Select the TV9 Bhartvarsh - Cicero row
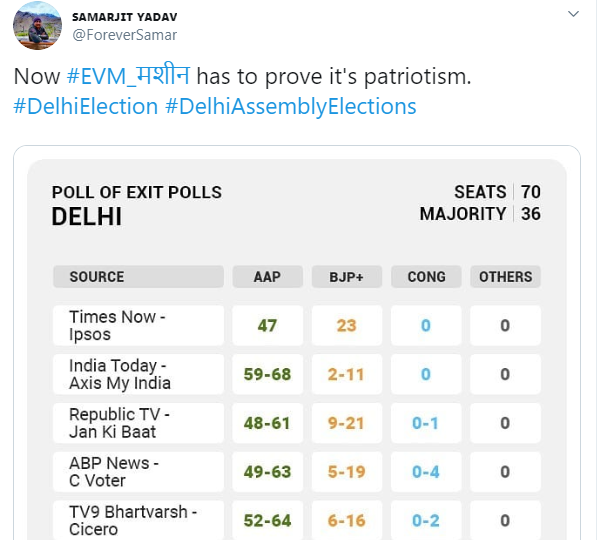 (x=297, y=520)
